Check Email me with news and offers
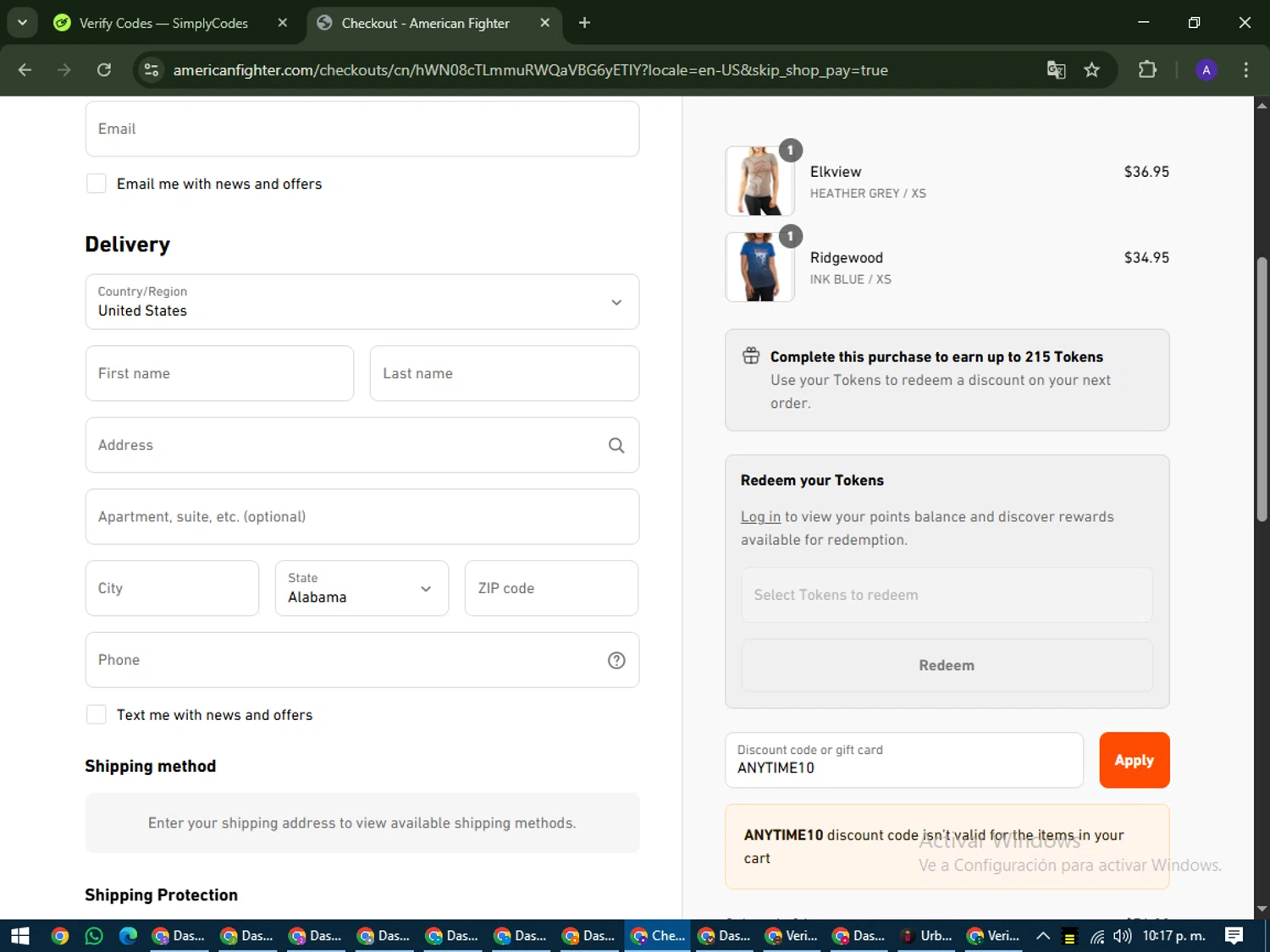 click(x=97, y=184)
